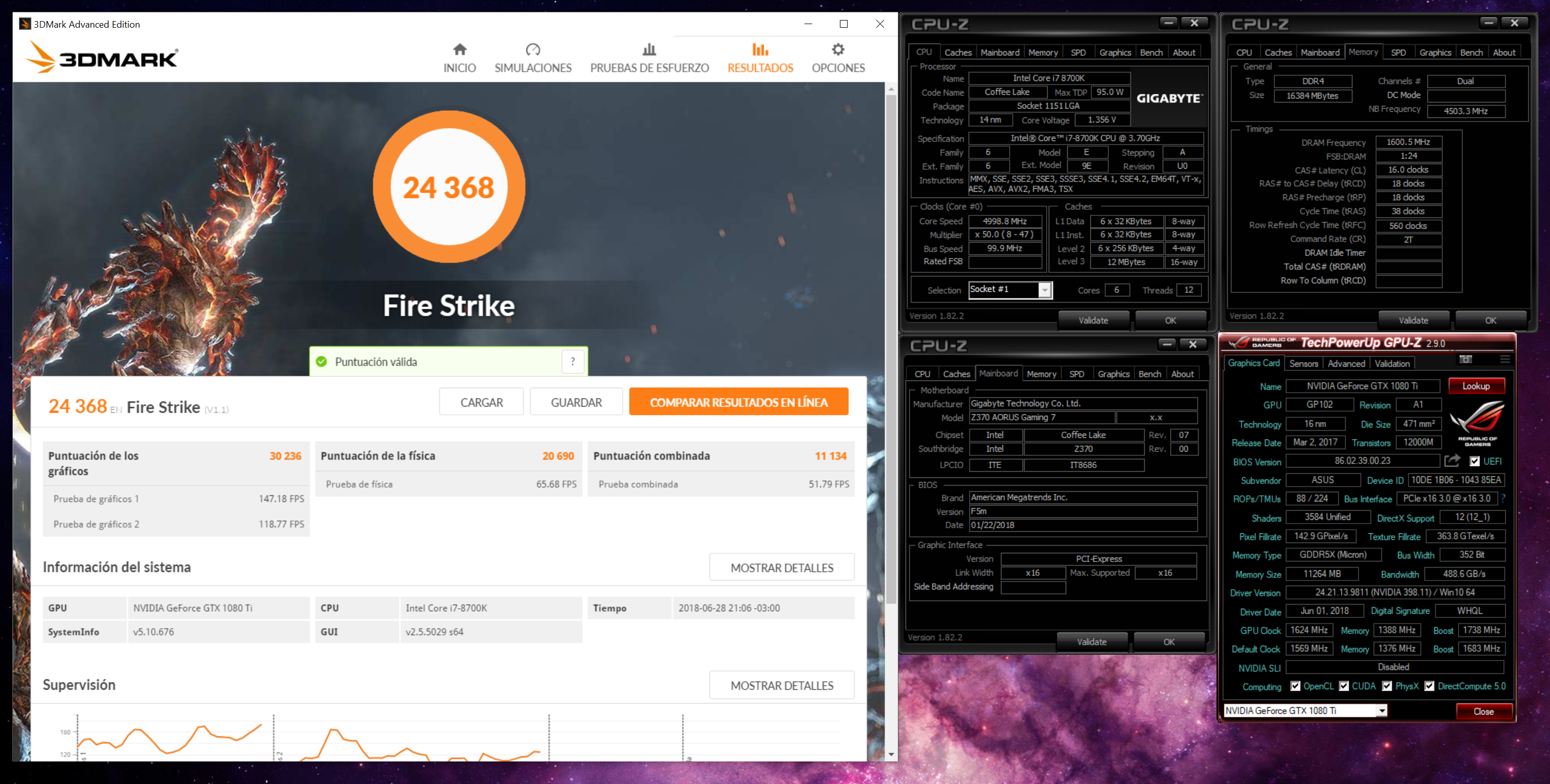
Task: Select Graphics Card tab in GPU-Z
Action: pos(1253,363)
